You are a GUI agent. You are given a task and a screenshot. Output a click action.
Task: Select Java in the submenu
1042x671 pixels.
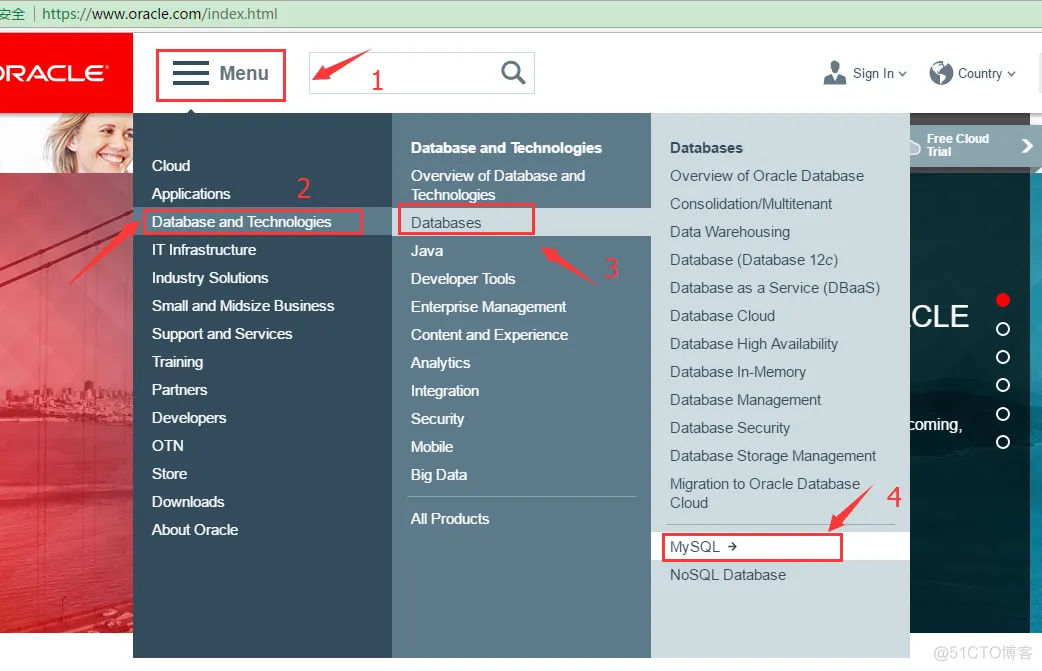click(x=427, y=250)
